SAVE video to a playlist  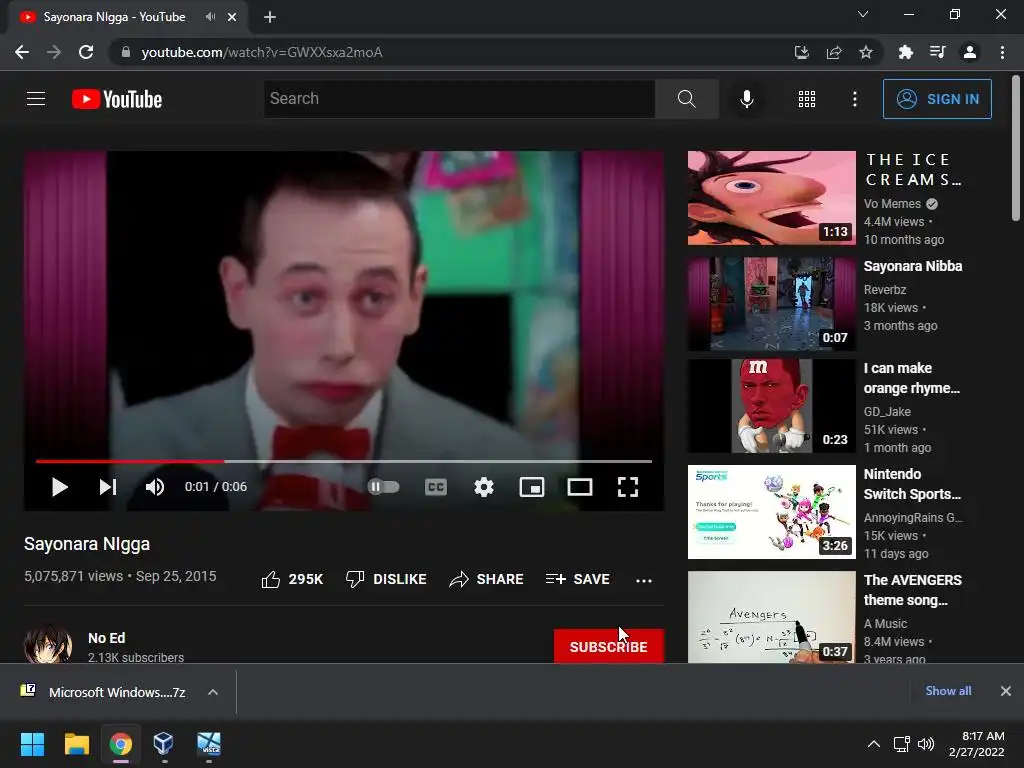click(578, 579)
